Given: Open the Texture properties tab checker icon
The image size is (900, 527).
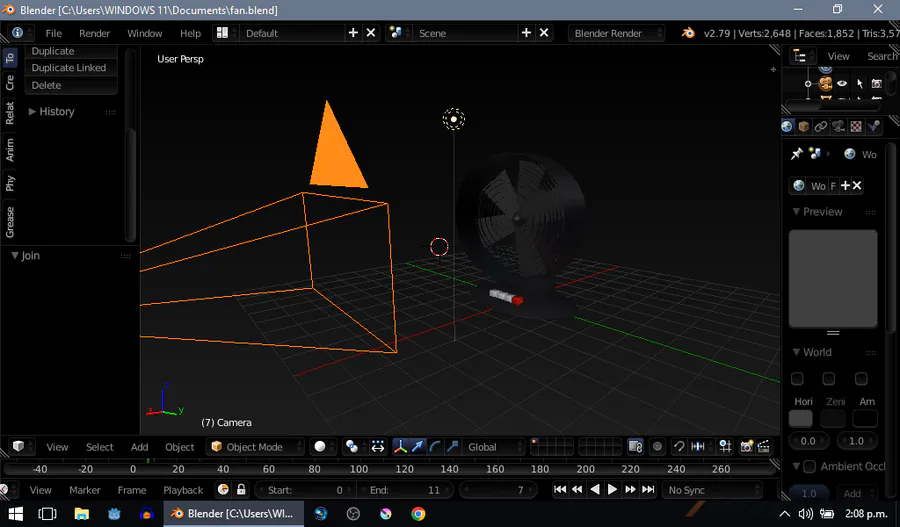Looking at the screenshot, I should pyautogui.click(x=856, y=126).
